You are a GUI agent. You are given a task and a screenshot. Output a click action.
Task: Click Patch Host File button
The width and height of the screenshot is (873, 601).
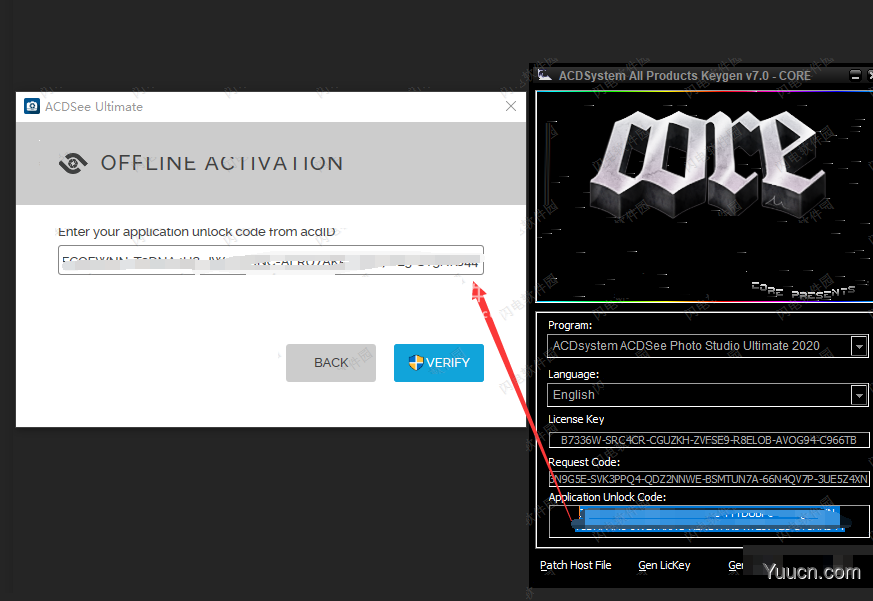click(576, 565)
